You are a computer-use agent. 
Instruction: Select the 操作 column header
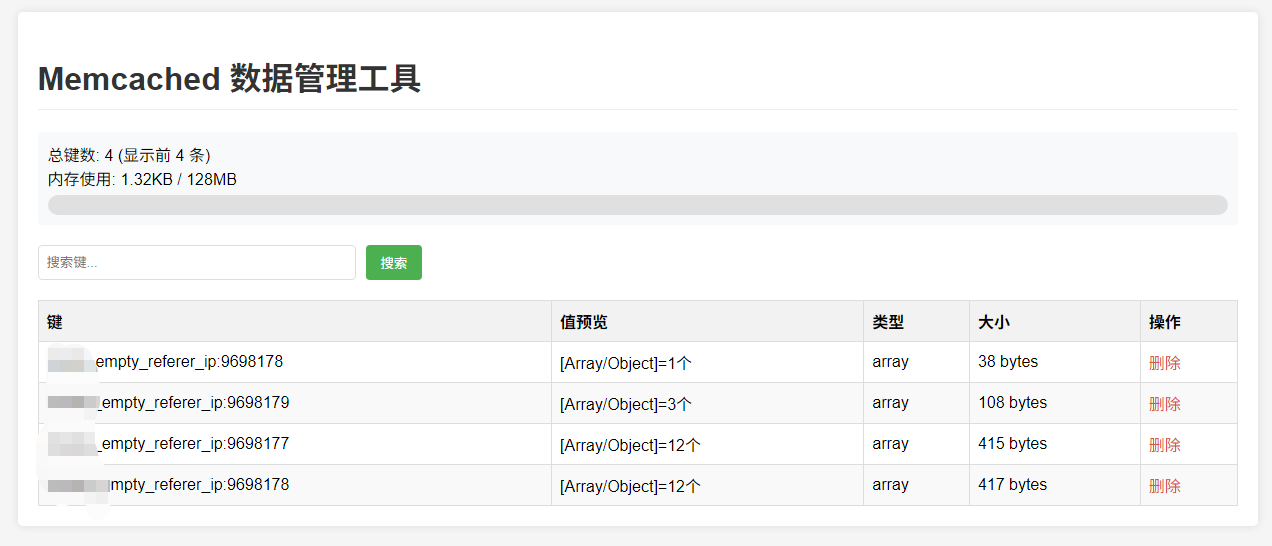pos(1165,322)
